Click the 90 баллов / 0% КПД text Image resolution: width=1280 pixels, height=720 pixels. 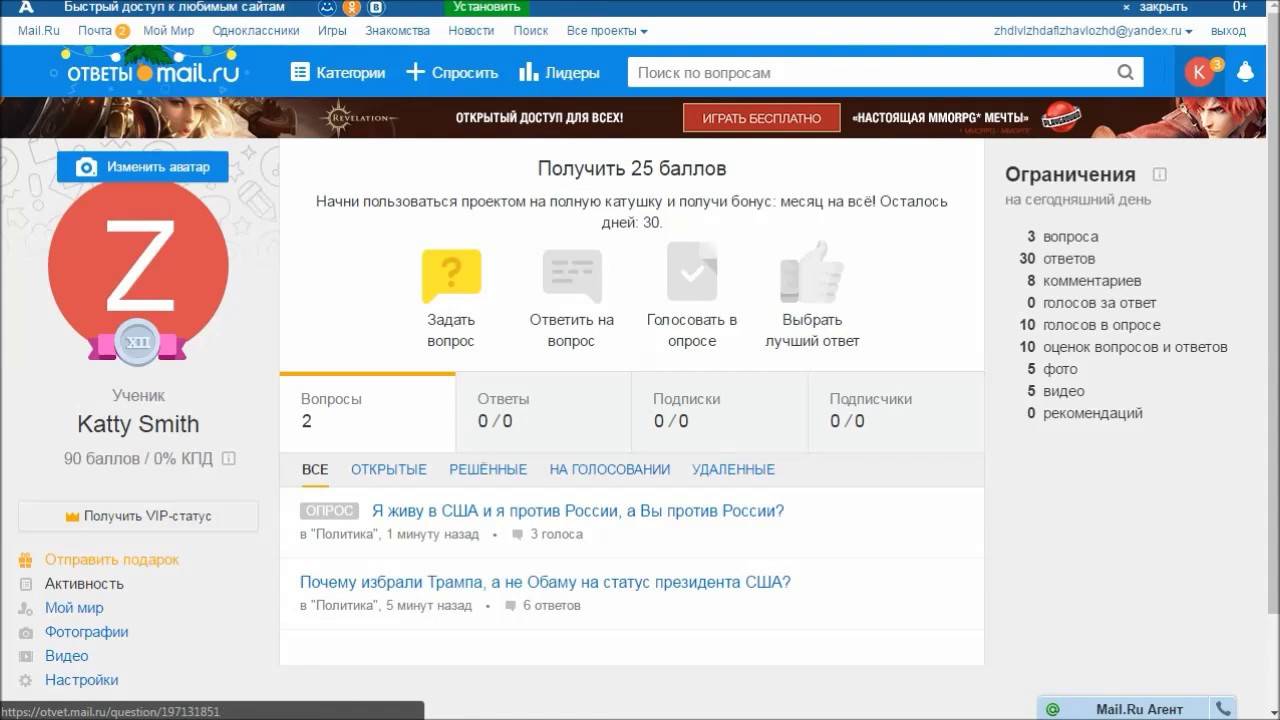(x=140, y=459)
